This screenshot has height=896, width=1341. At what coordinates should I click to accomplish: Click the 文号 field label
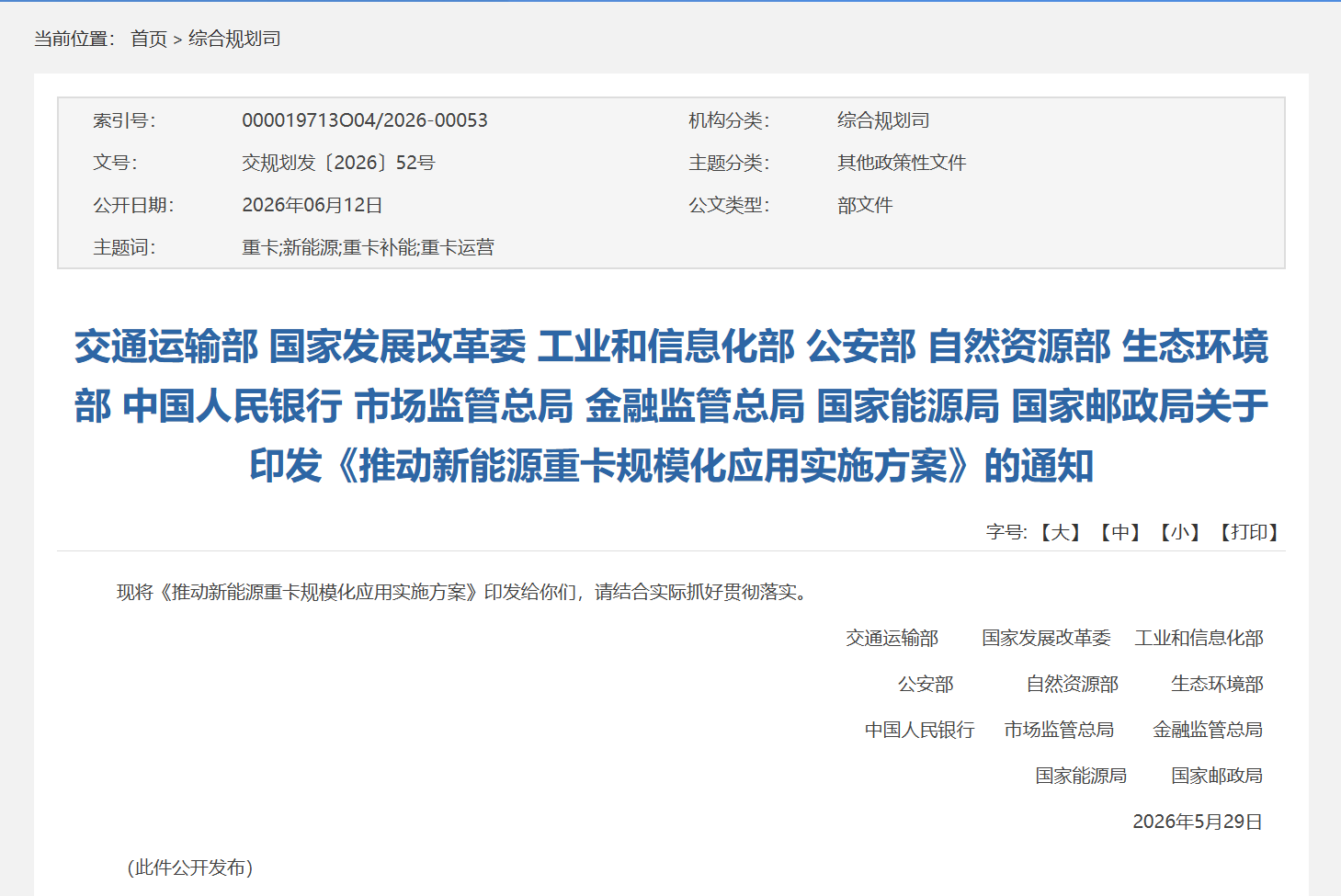[x=115, y=163]
